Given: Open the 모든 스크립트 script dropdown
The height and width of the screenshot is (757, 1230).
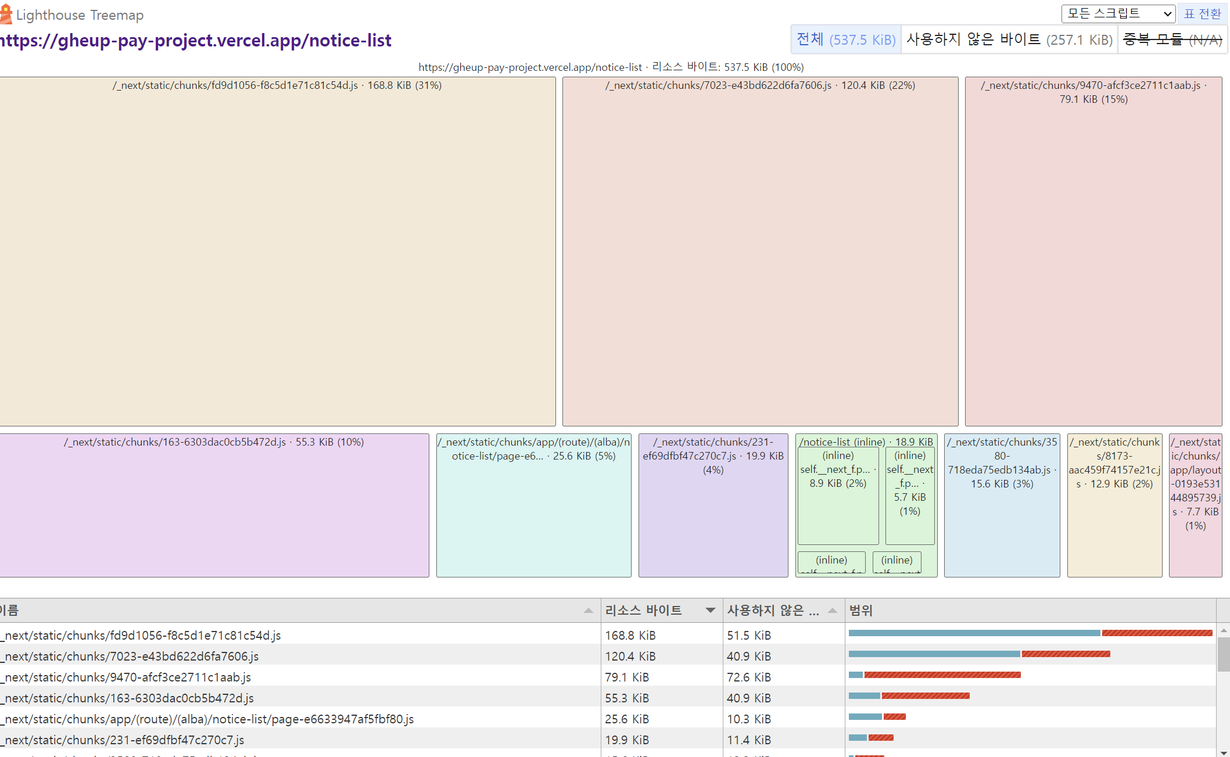Looking at the screenshot, I should [x=1118, y=14].
